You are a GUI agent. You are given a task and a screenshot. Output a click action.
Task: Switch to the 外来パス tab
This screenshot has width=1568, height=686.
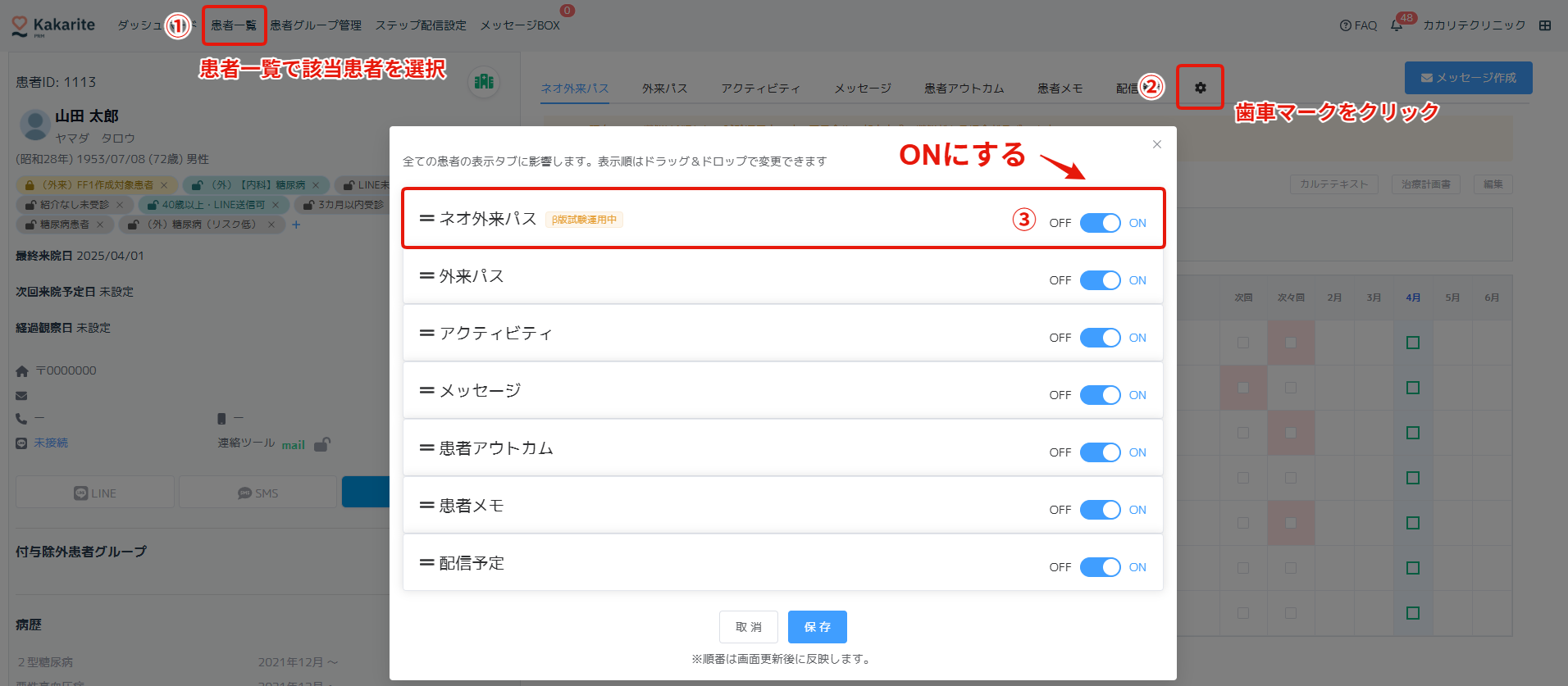point(665,89)
